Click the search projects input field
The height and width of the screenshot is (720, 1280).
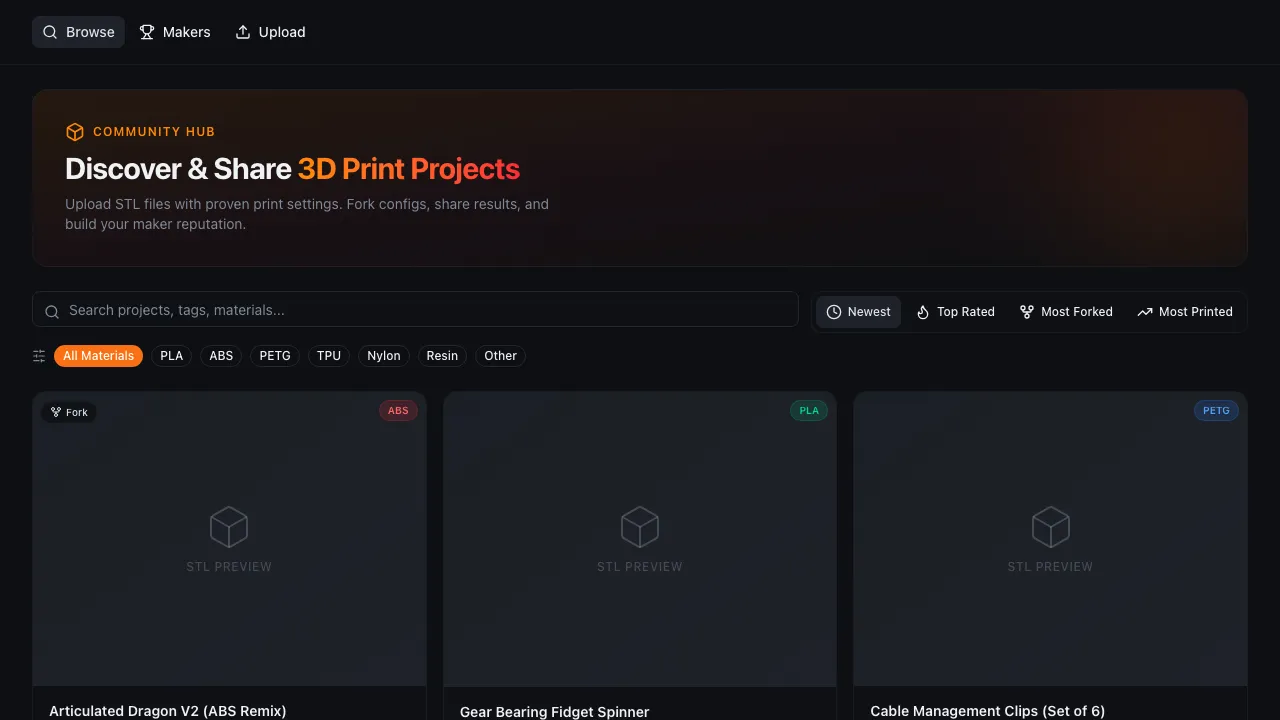coord(415,310)
